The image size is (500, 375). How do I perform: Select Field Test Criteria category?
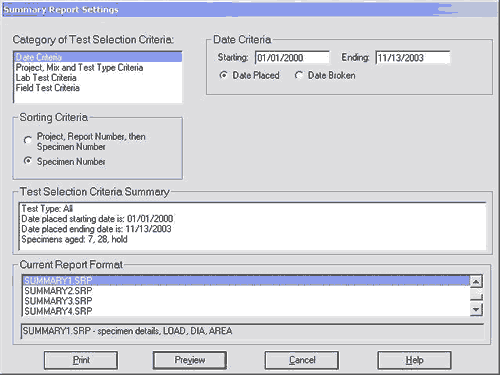(x=98, y=88)
